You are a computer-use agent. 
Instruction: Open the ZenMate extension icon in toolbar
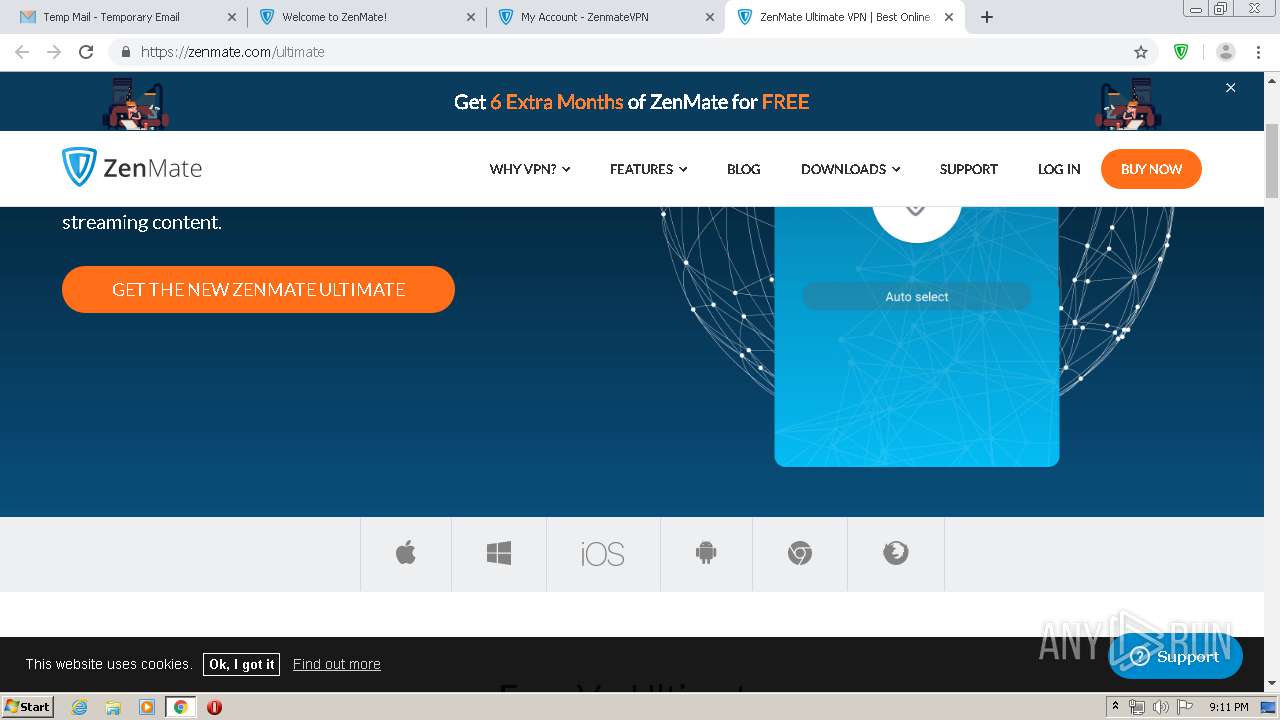pyautogui.click(x=1181, y=52)
